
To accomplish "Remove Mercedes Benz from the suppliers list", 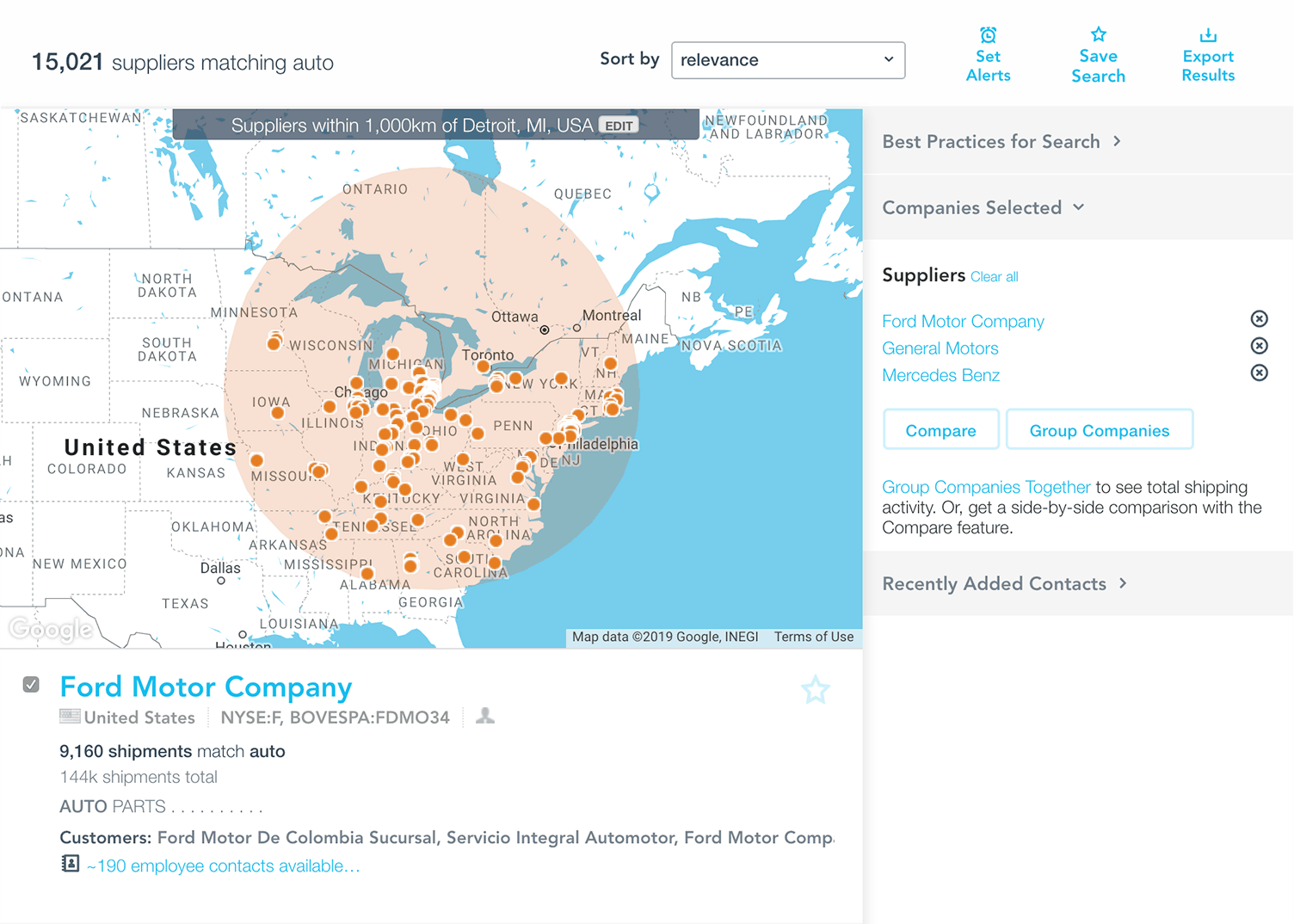I will click(x=1259, y=373).
